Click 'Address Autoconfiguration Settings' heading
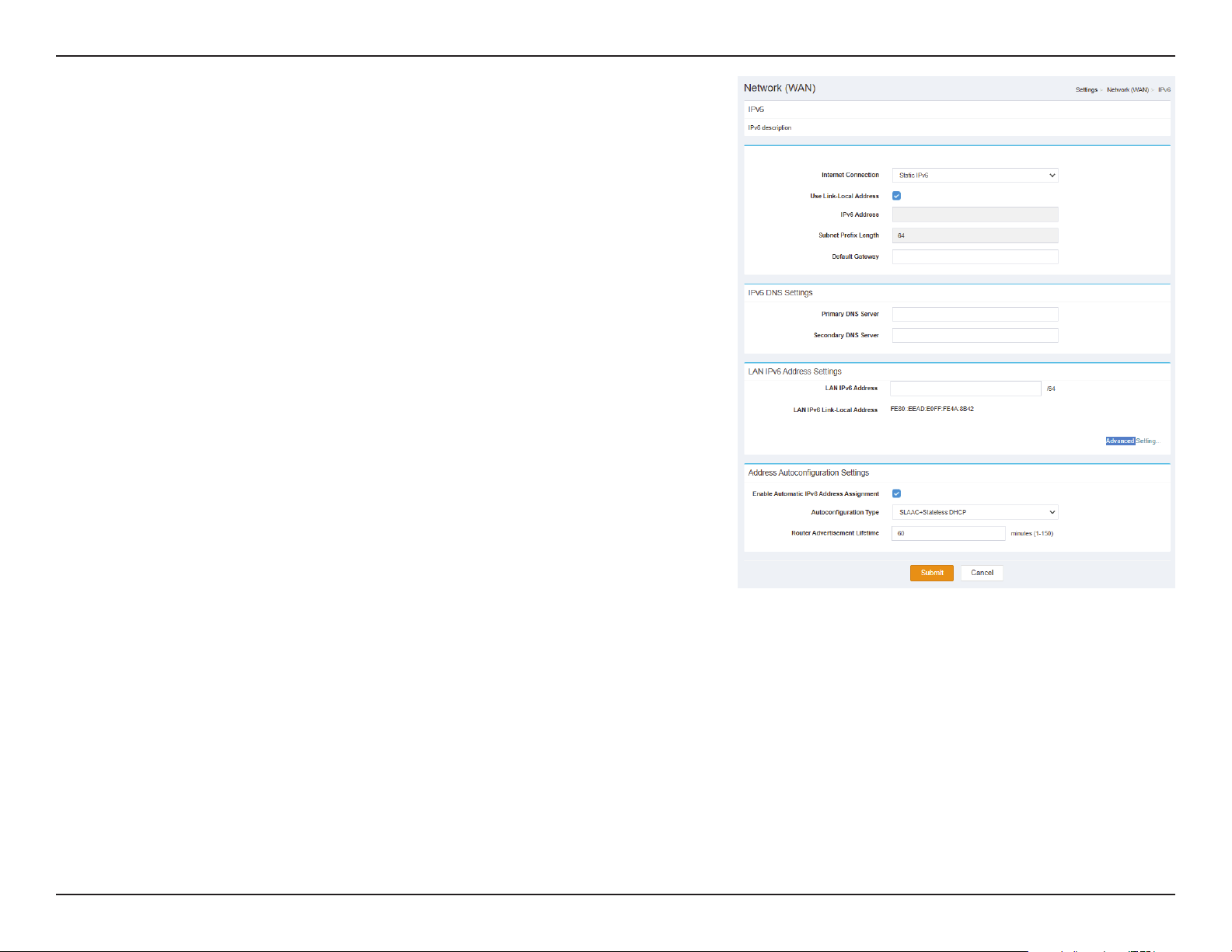The height and width of the screenshot is (952, 1232). pyautogui.click(x=808, y=473)
